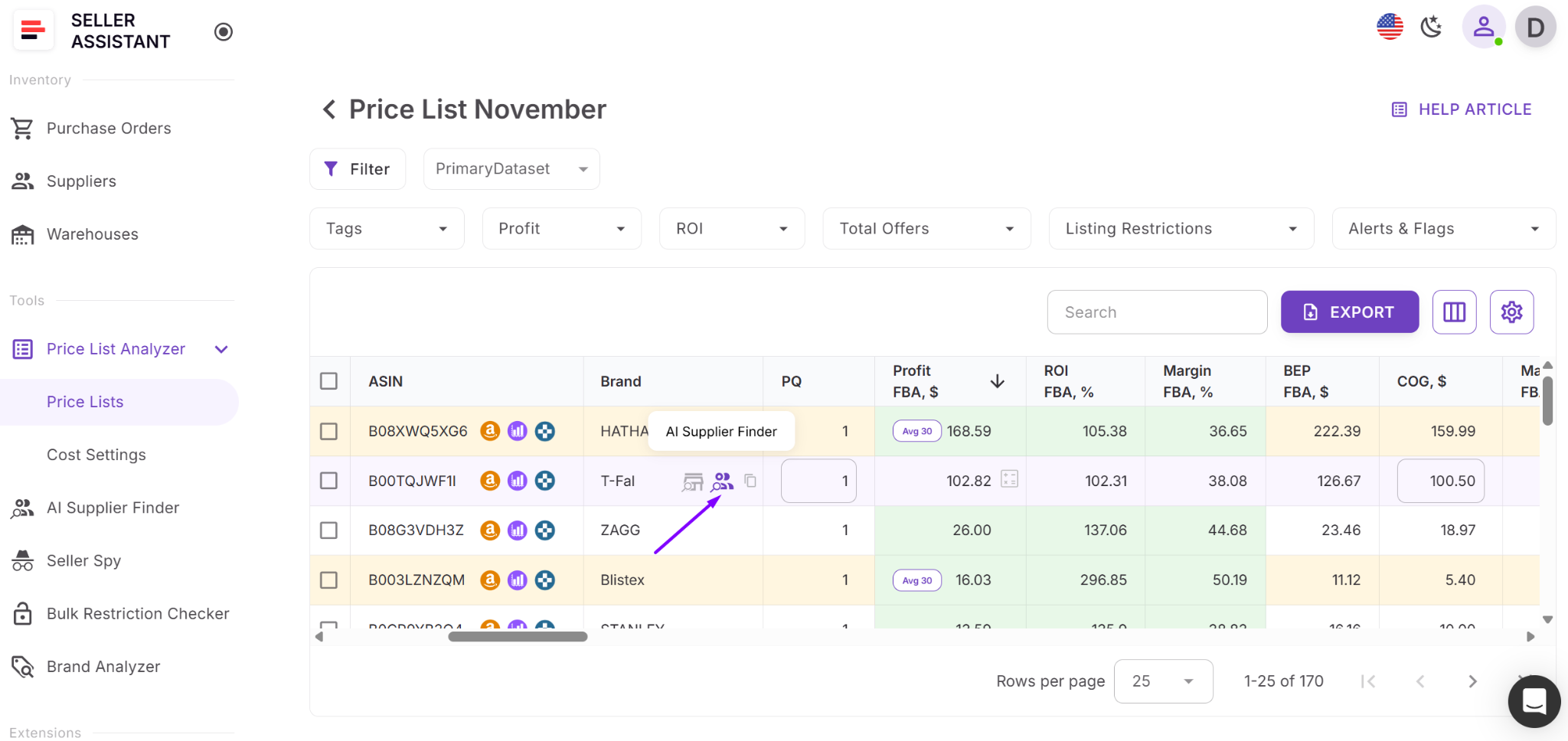Open Amazon listing icon for B08XWQ5XG6
Image resolution: width=1568 pixels, height=741 pixels.
coord(490,431)
